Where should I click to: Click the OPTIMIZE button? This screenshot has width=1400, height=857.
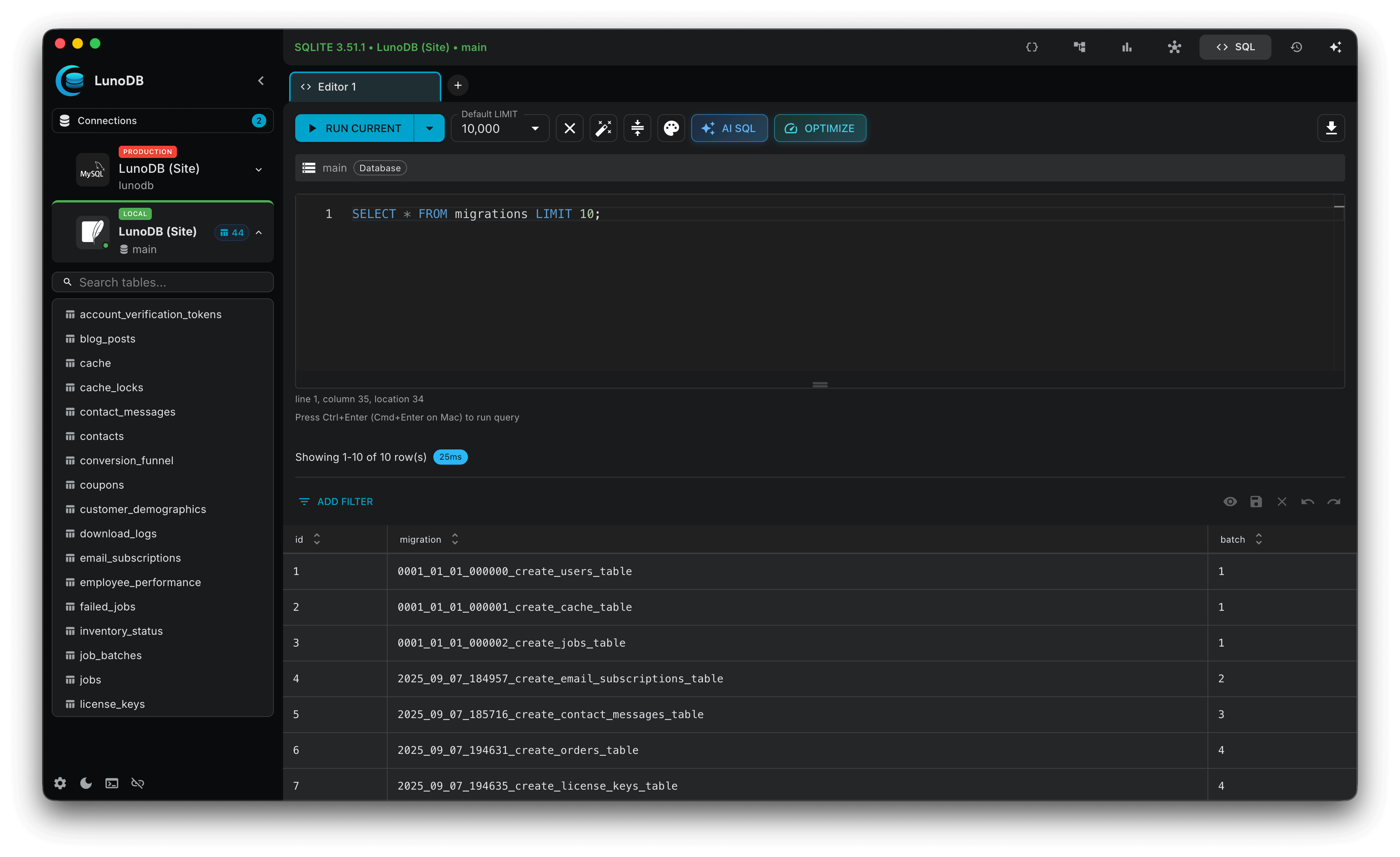pyautogui.click(x=820, y=128)
